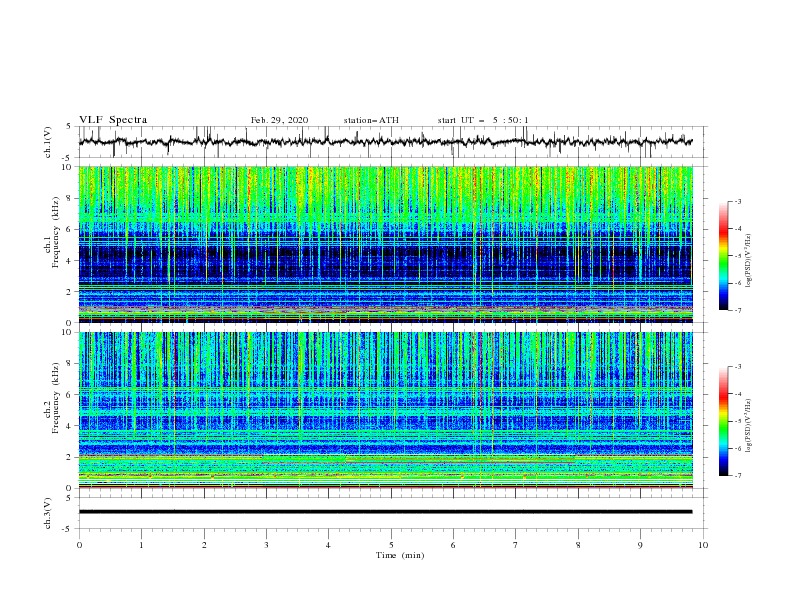Click the "5" volt tick on ch.3(V) axis
The height and width of the screenshot is (612, 792).
click(x=68, y=498)
